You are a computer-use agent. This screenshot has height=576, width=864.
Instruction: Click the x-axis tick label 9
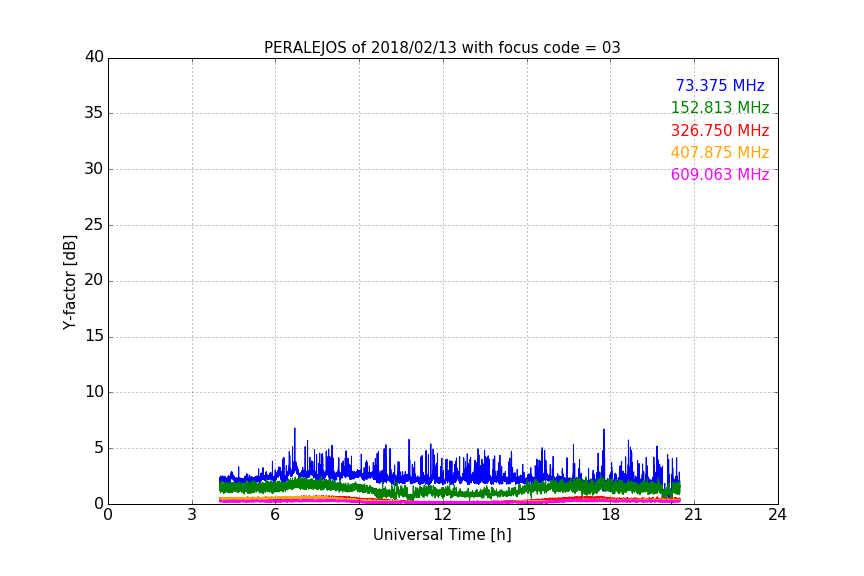point(359,515)
